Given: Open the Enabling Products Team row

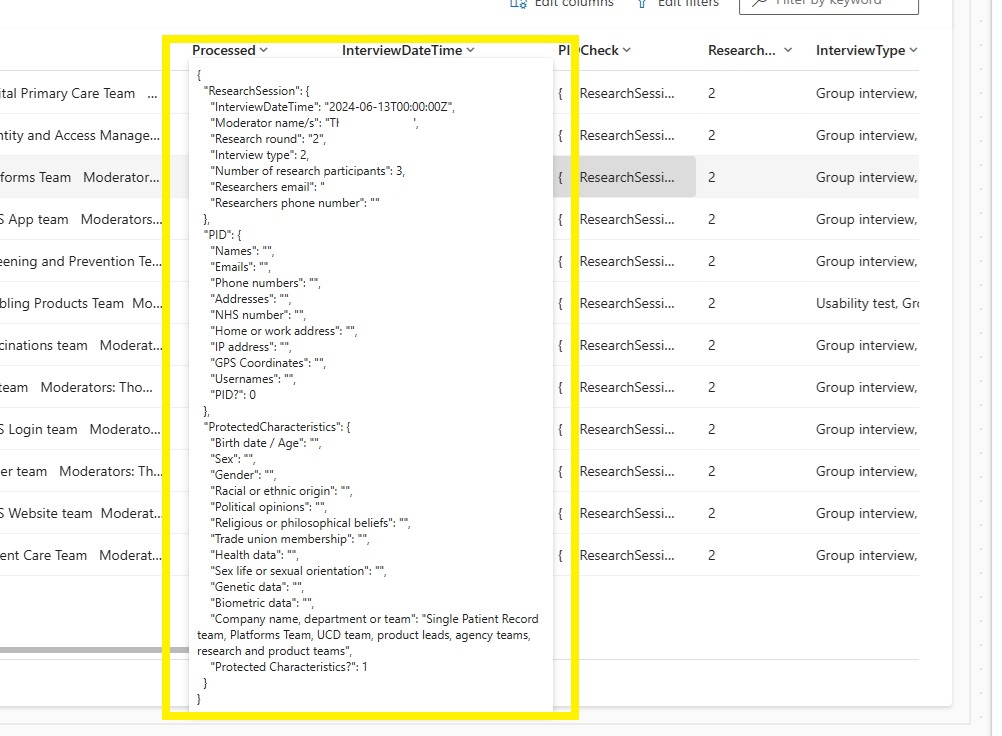Looking at the screenshot, I should click(x=62, y=303).
